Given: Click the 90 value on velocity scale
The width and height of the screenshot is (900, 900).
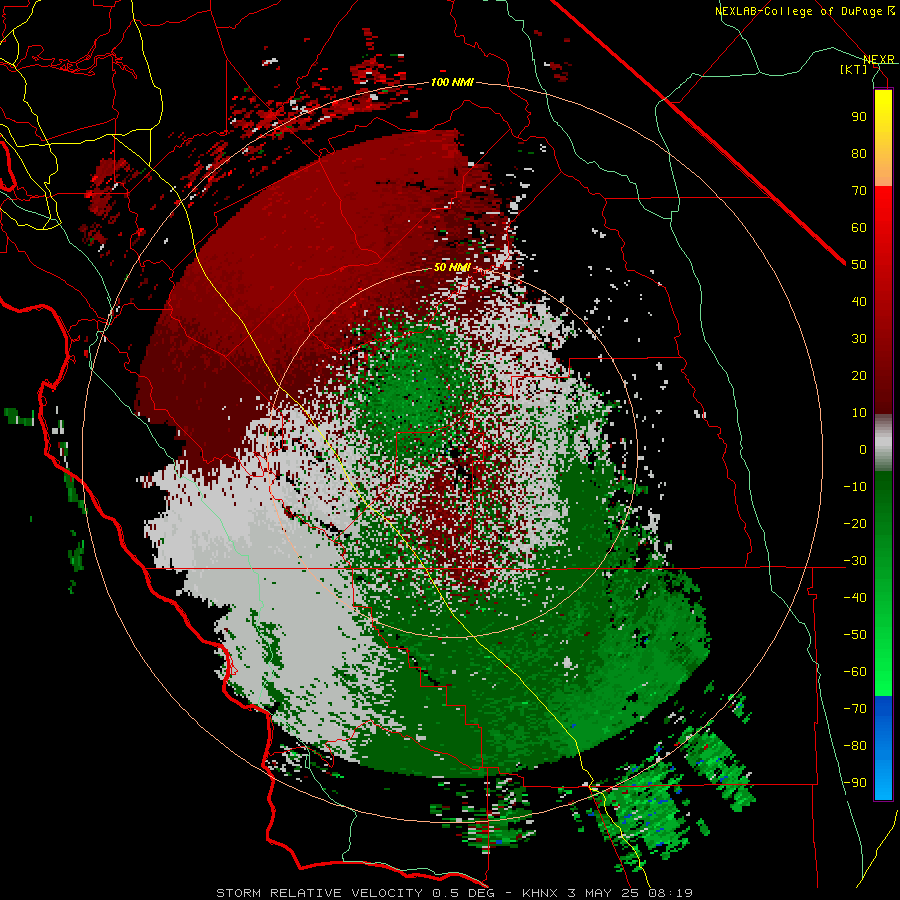Looking at the screenshot, I should [859, 117].
